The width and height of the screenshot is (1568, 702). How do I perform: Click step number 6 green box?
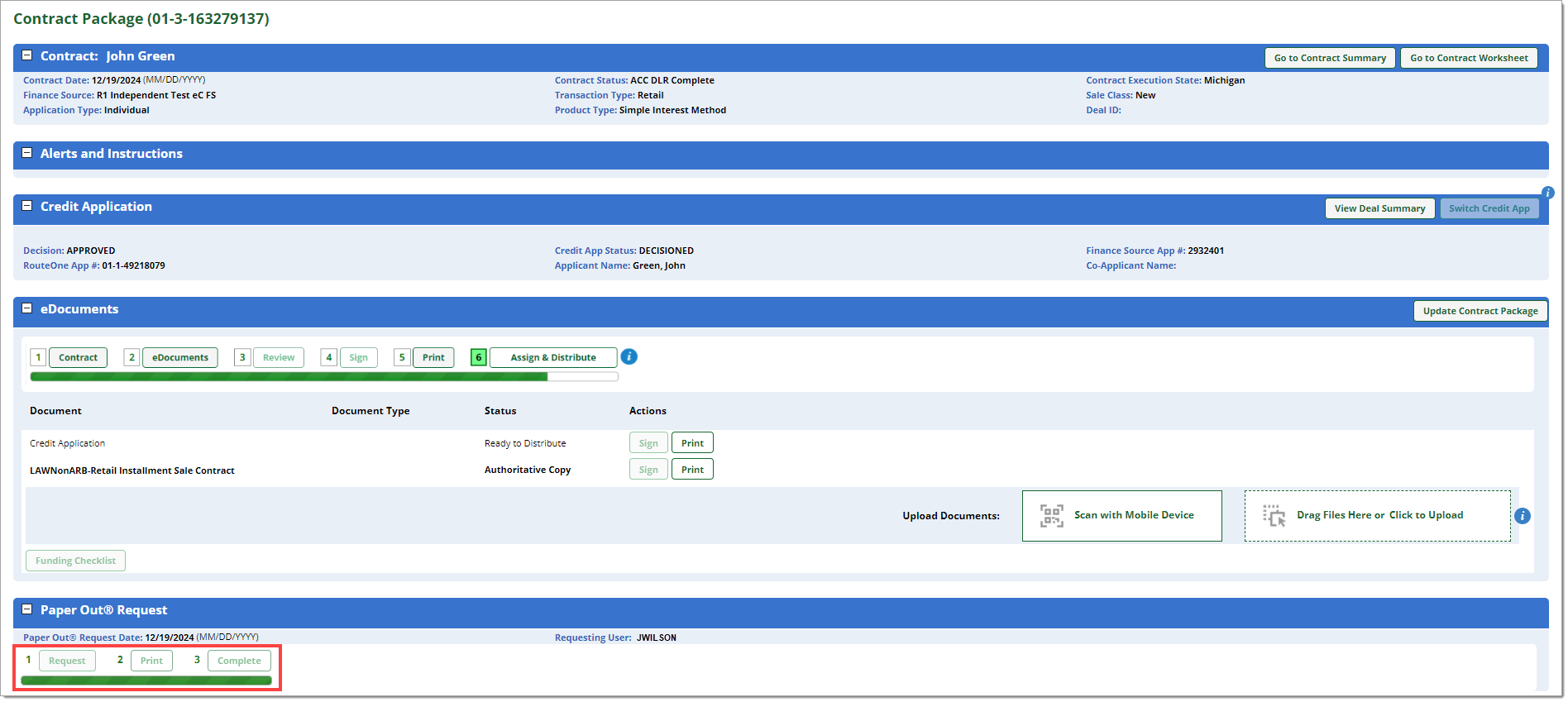pos(478,357)
